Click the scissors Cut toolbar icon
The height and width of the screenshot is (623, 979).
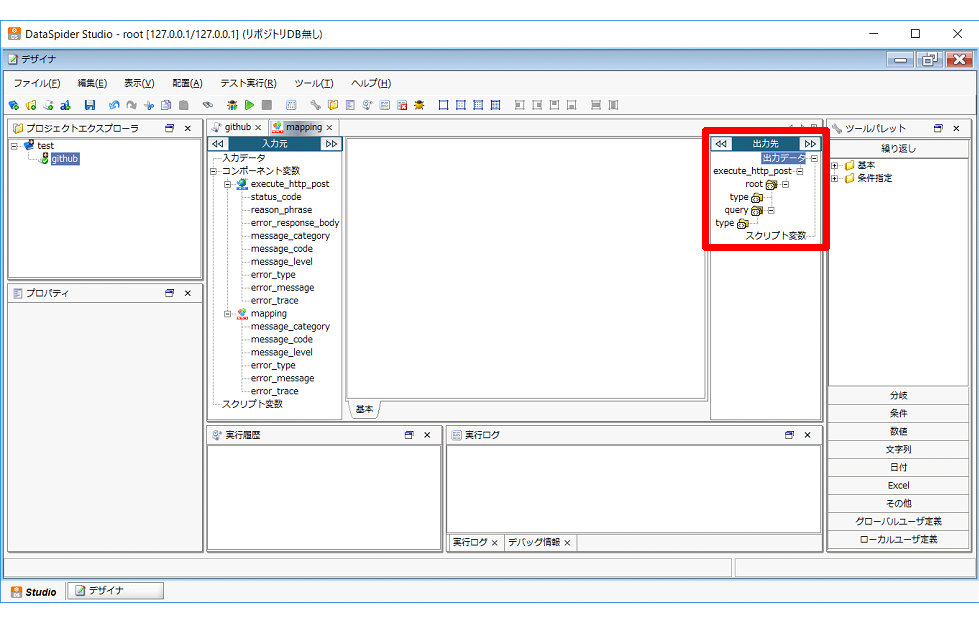[149, 105]
